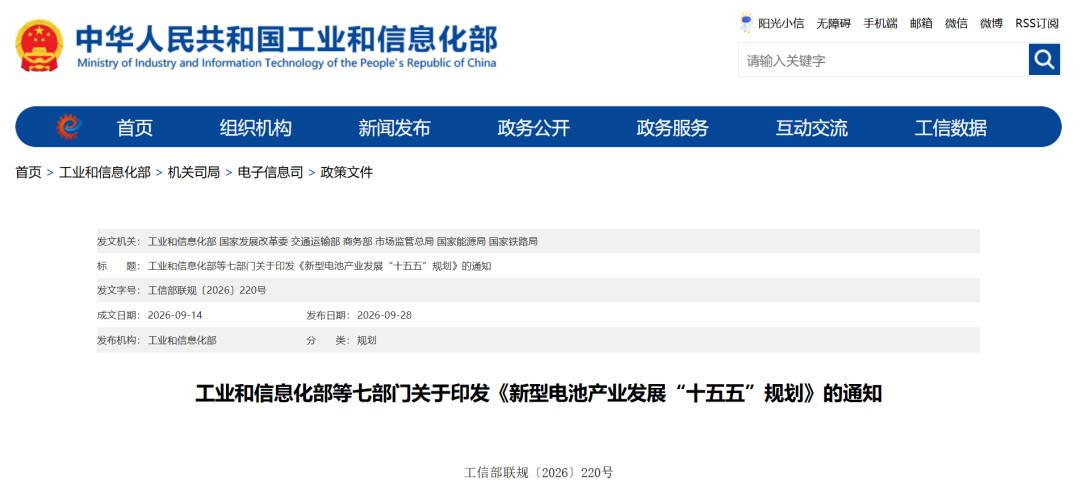Click the magnifier search button
The height and width of the screenshot is (501, 1080).
point(1044,60)
